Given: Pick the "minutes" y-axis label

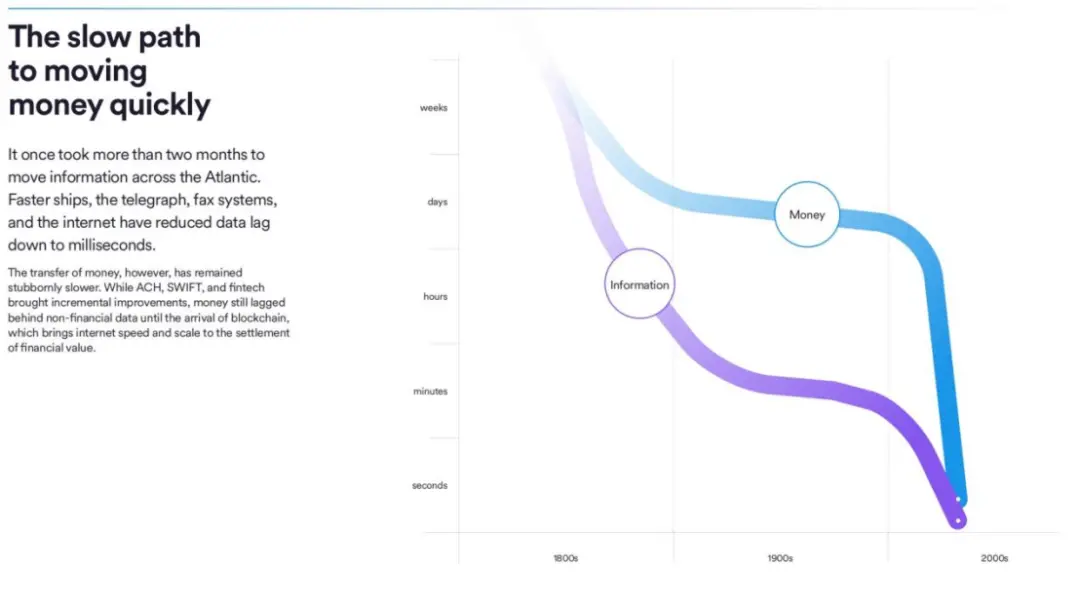Looking at the screenshot, I should pyautogui.click(x=430, y=391).
